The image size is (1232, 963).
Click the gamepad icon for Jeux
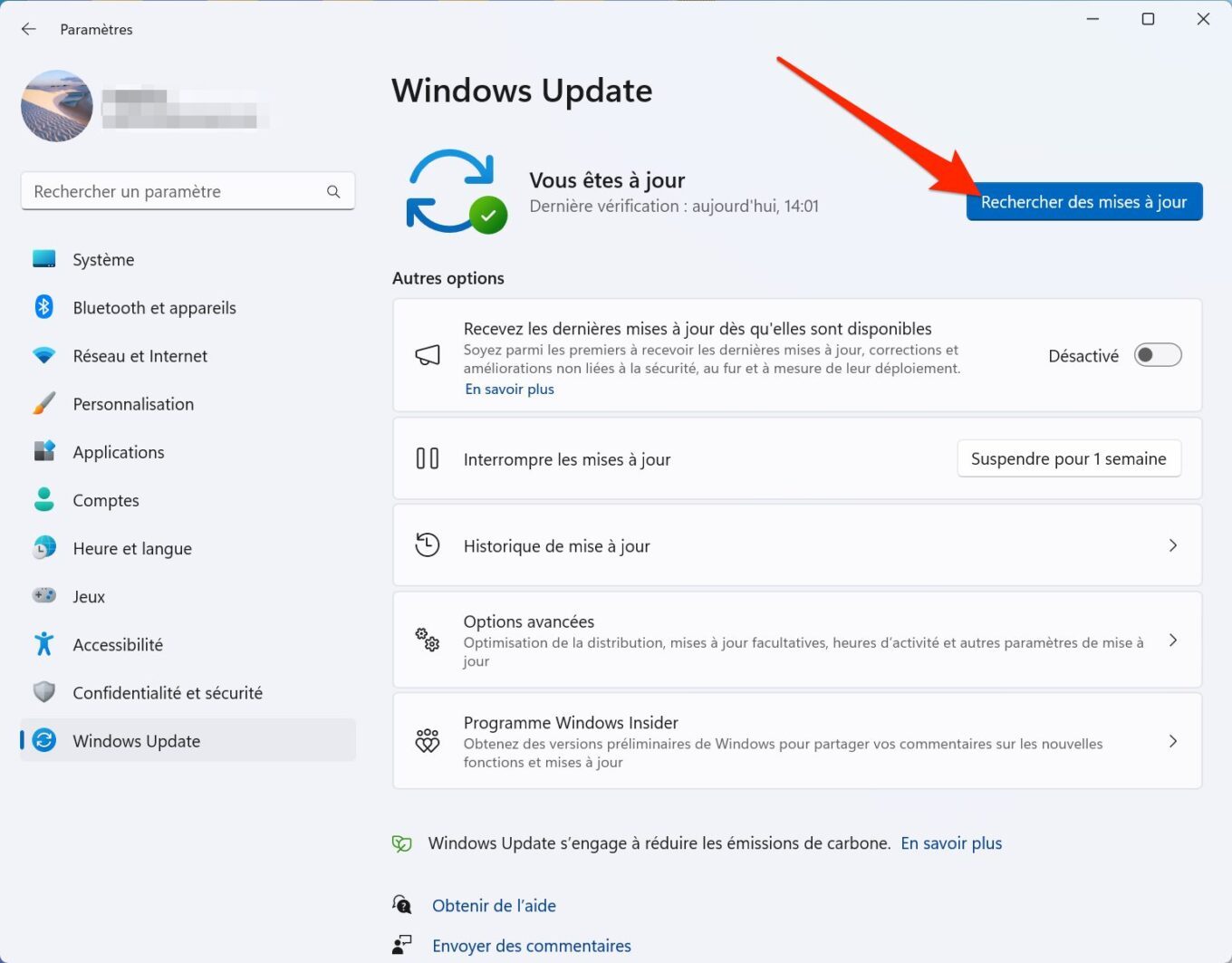click(x=43, y=596)
